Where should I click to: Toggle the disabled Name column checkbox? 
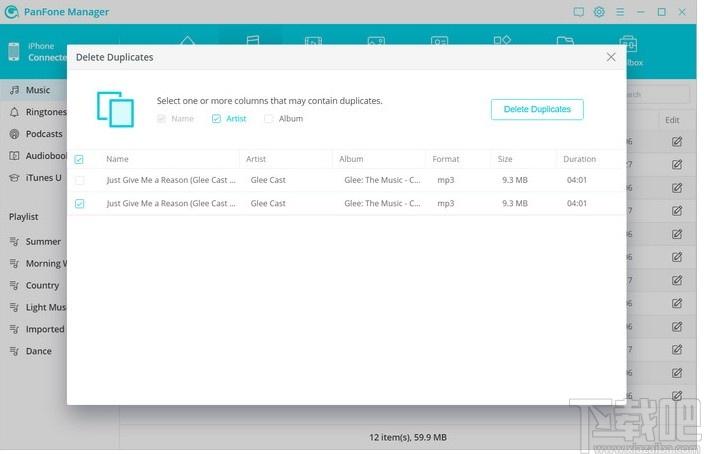pyautogui.click(x=161, y=119)
